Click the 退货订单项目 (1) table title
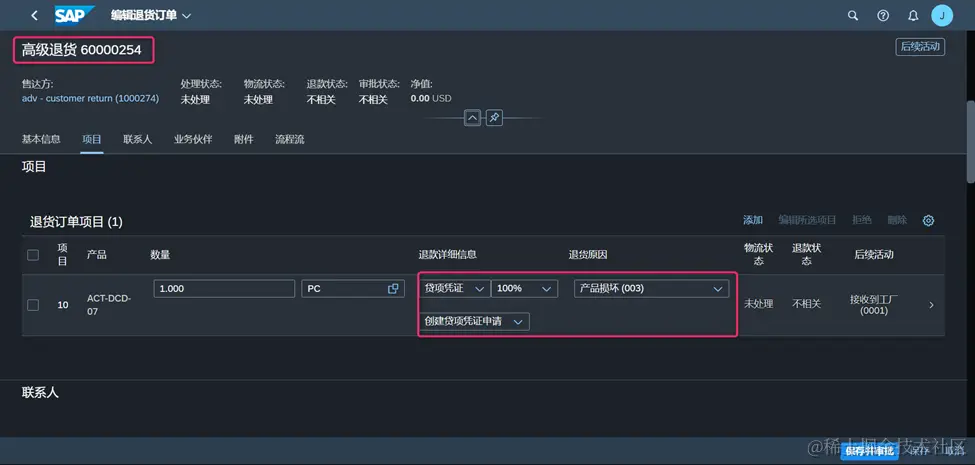The image size is (975, 465). (76, 221)
